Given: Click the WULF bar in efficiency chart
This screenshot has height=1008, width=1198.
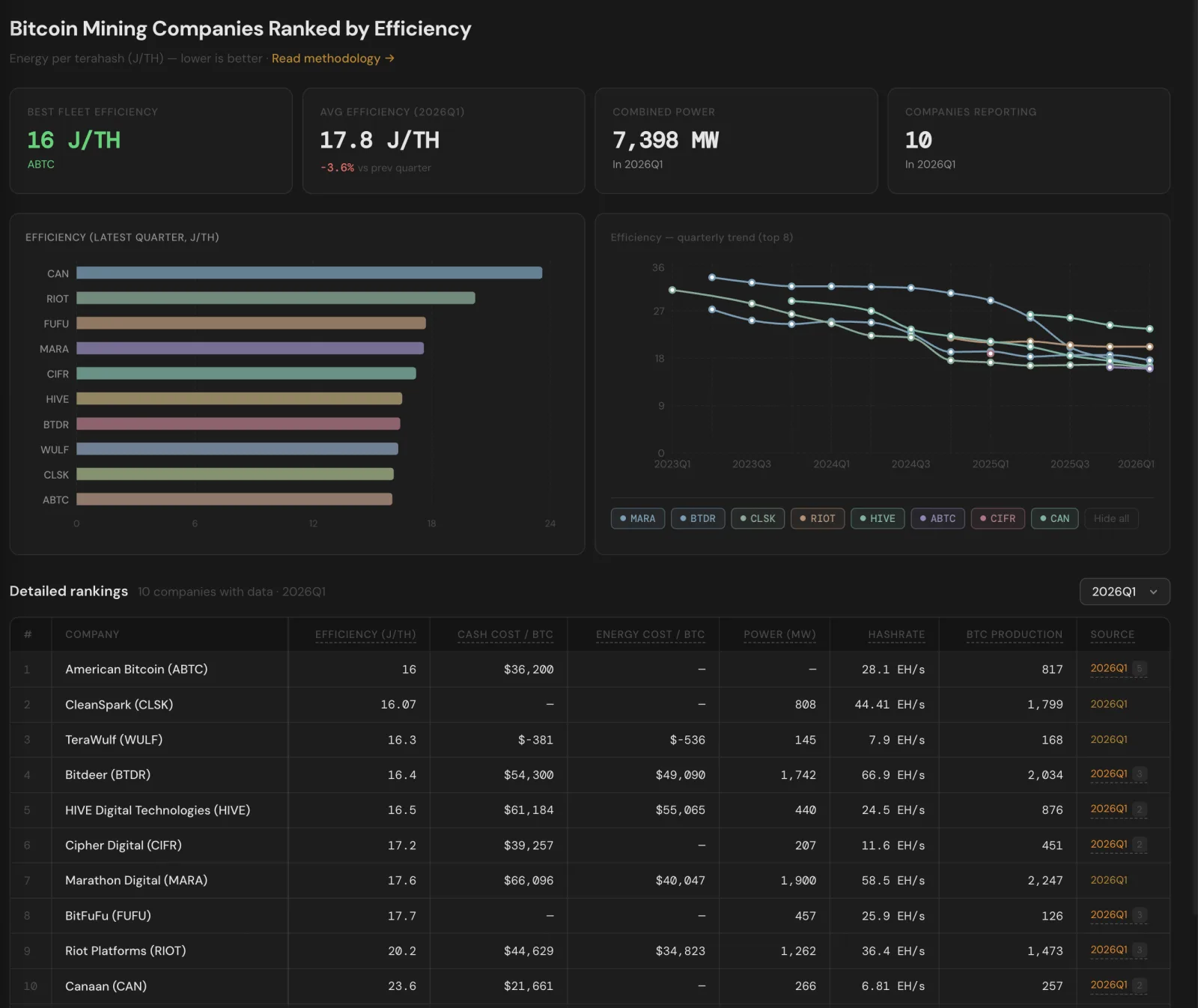Looking at the screenshot, I should coord(237,449).
